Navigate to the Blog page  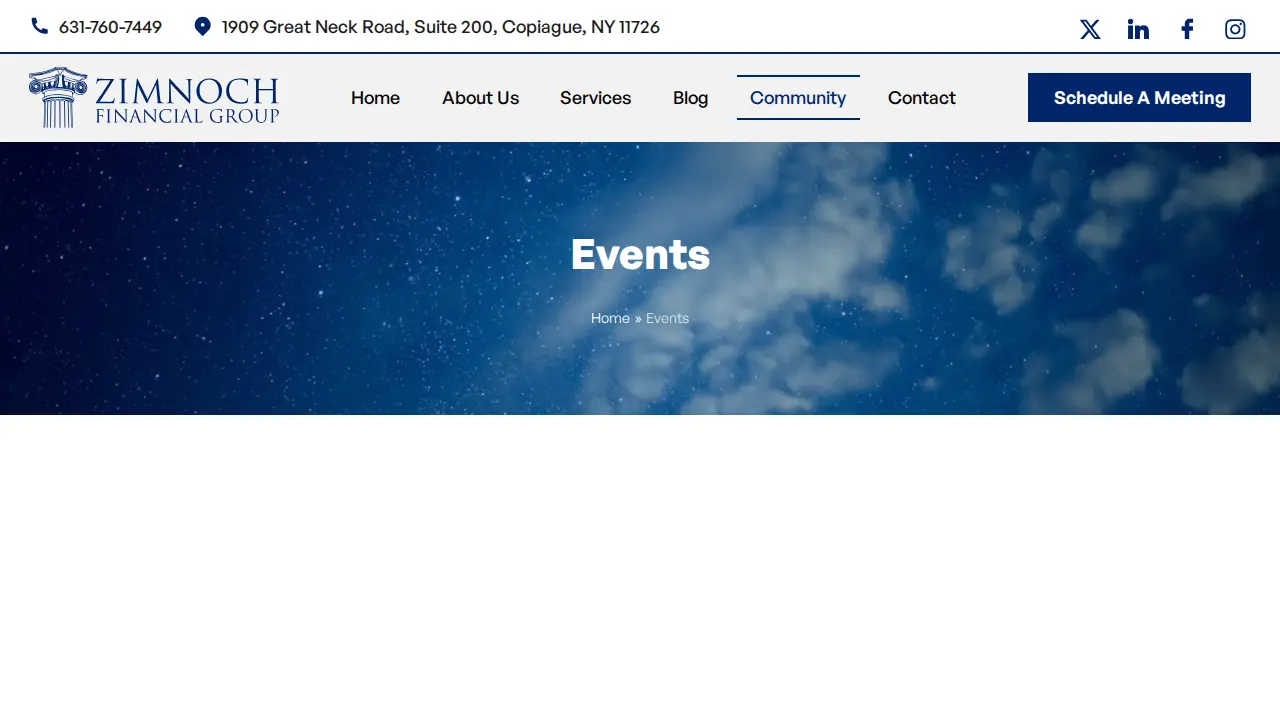[690, 98]
